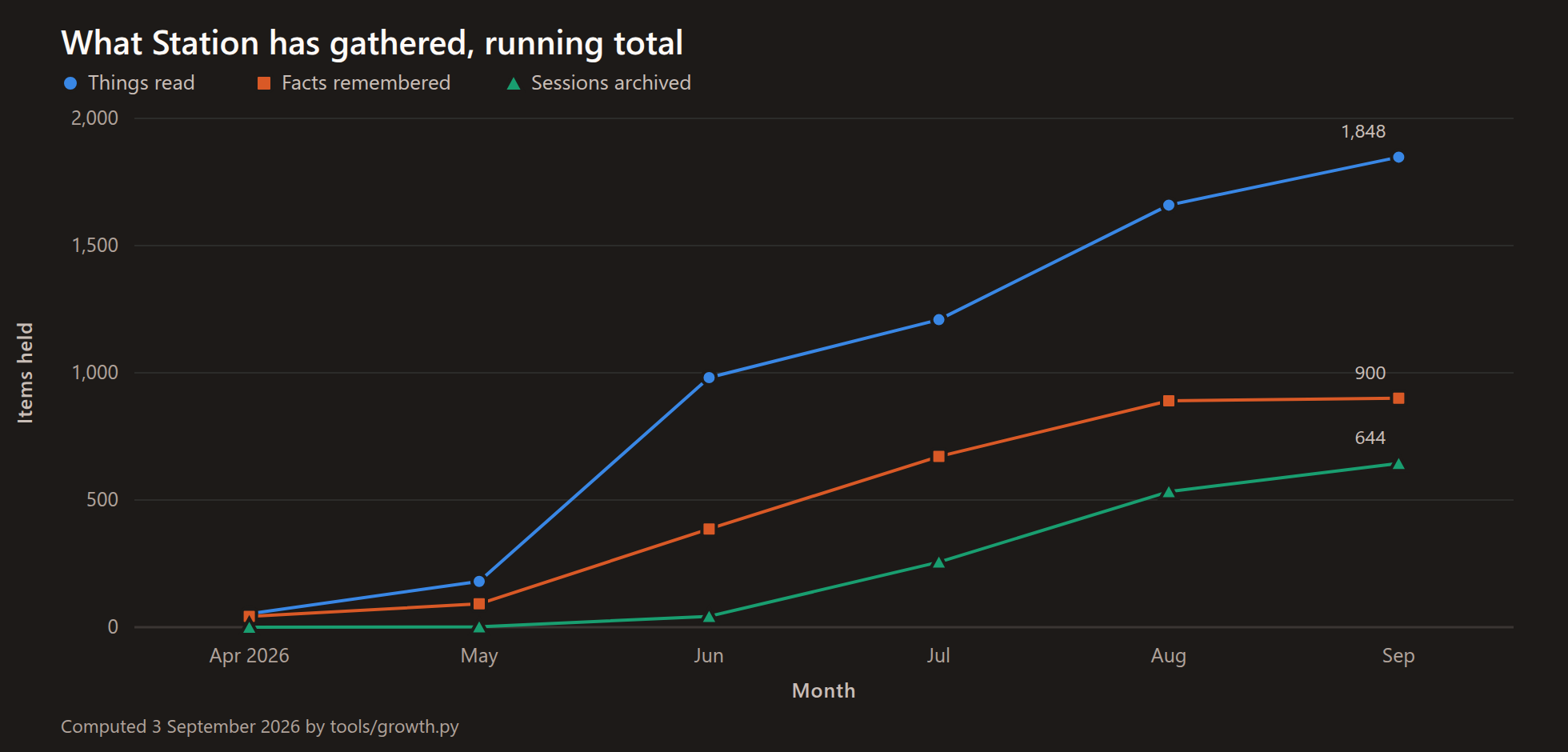This screenshot has height=752, width=1568.
Task: Select the Things read point at Sep
Action: point(1398,158)
